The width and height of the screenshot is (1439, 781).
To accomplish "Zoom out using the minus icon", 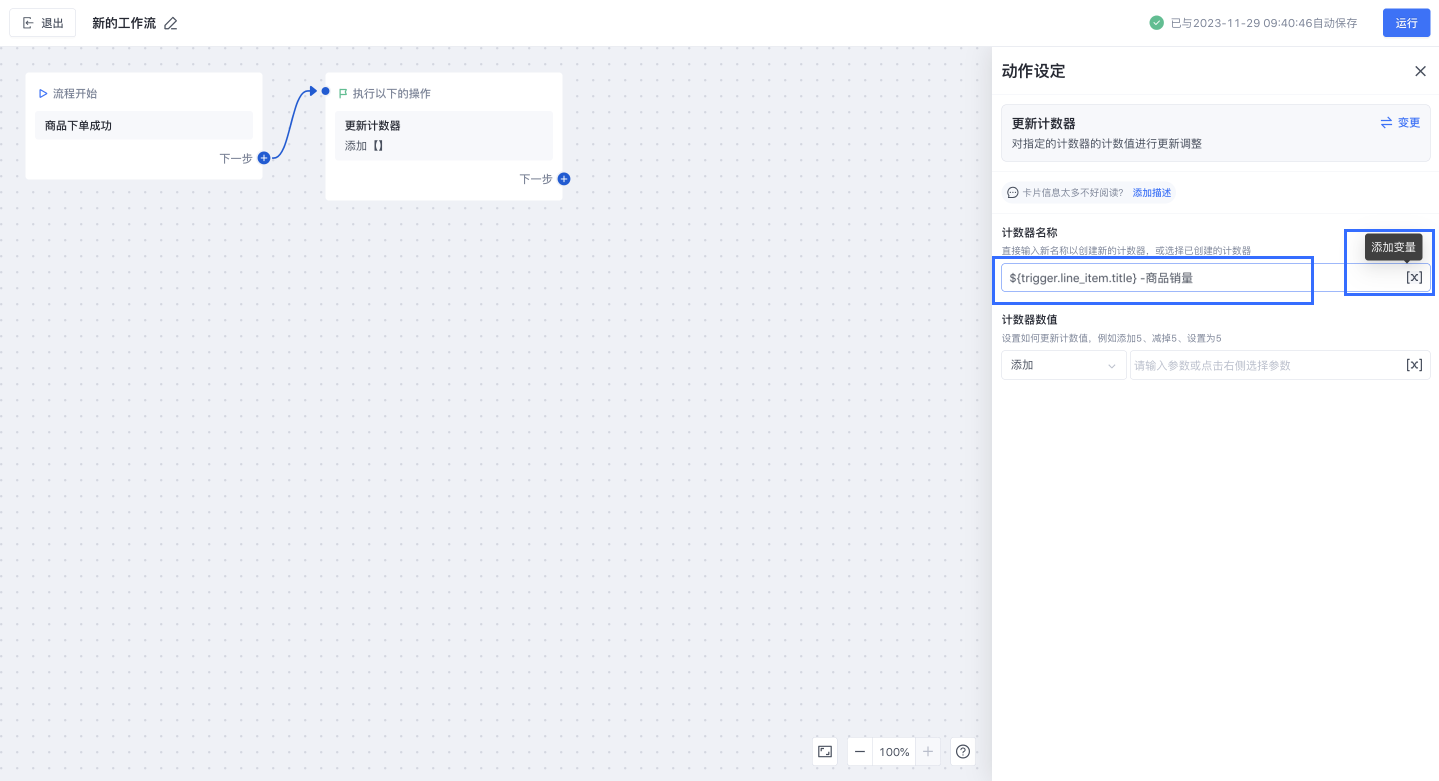I will pos(860,751).
